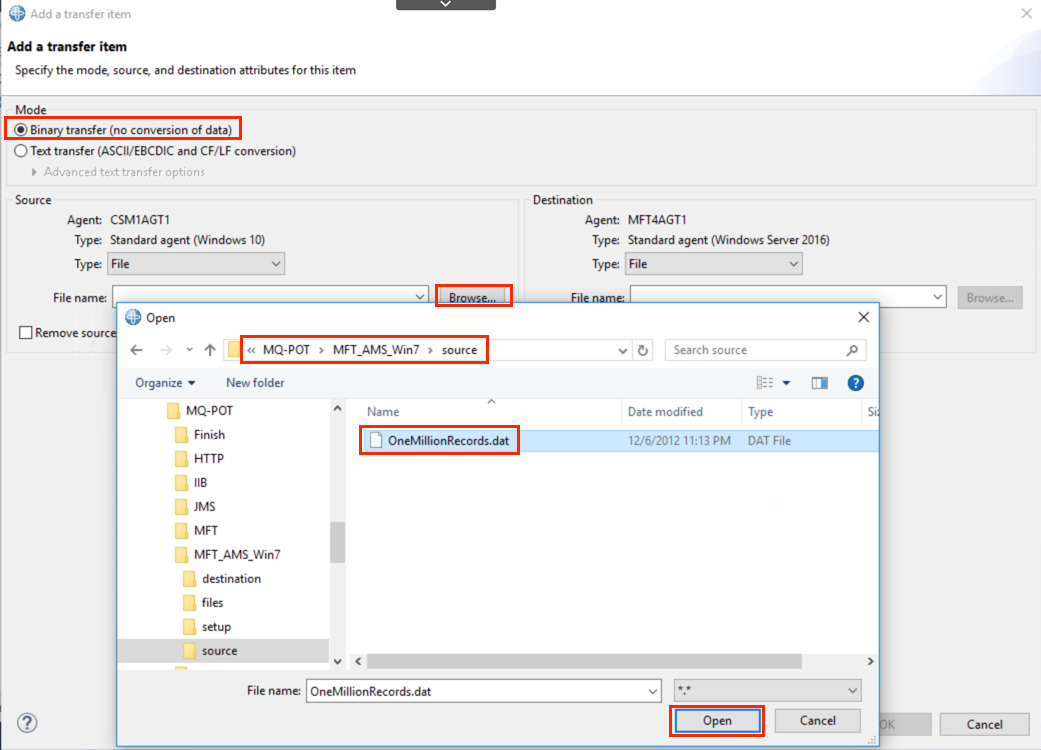Image resolution: width=1041 pixels, height=750 pixels.
Task: Open Destination File name combo box arrow
Action: [937, 297]
